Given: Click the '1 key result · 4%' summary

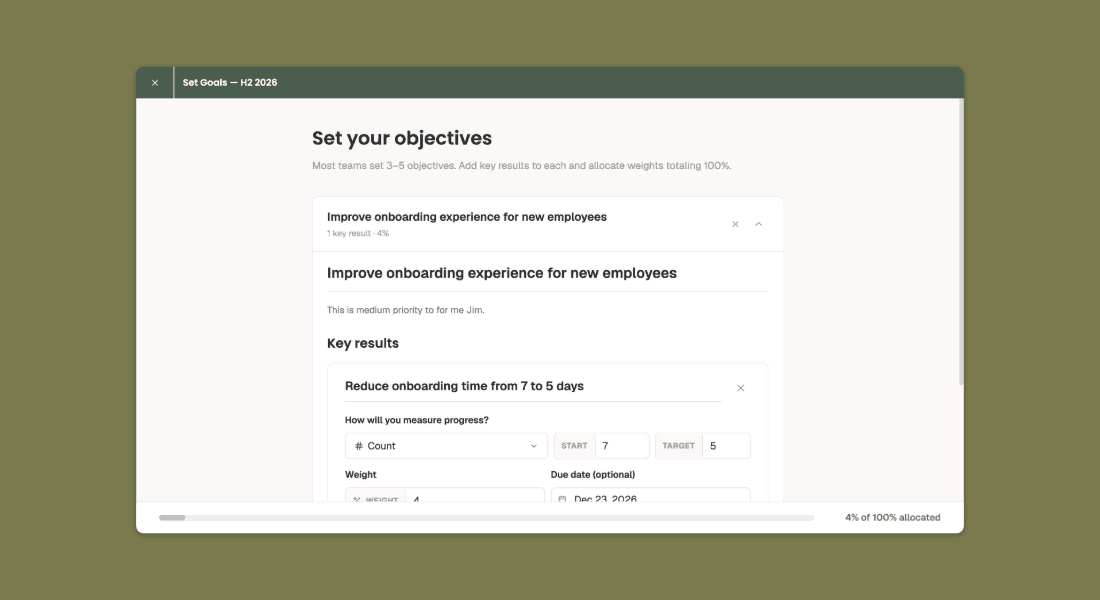Looking at the screenshot, I should tap(358, 234).
